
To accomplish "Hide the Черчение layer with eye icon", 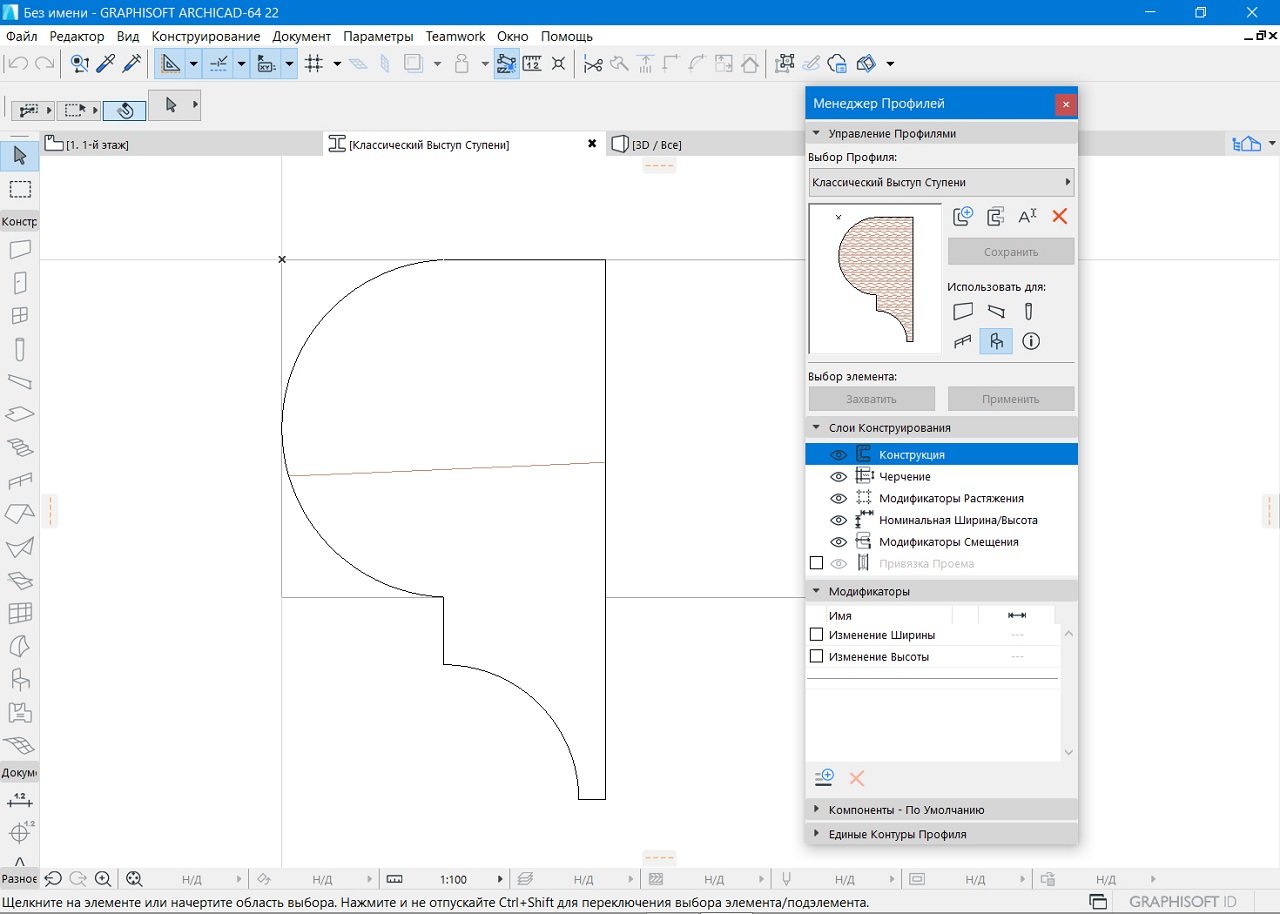I will 838,477.
